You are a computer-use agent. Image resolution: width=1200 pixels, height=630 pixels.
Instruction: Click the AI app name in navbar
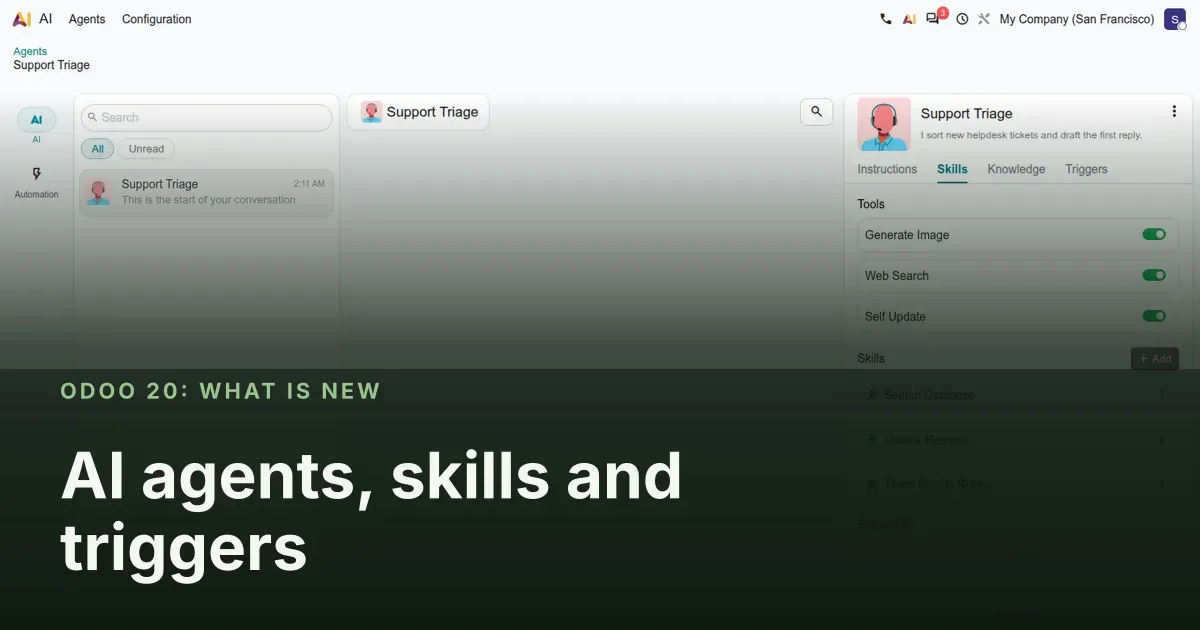pyautogui.click(x=46, y=19)
